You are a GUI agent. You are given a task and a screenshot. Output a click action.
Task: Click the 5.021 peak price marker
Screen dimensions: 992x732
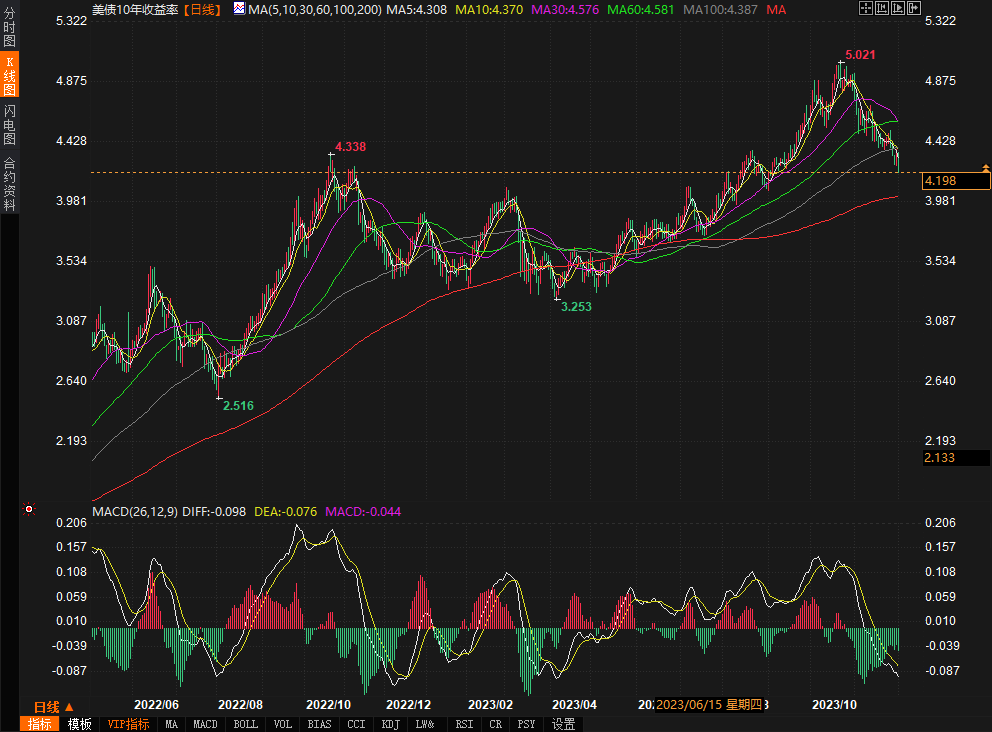click(x=860, y=55)
